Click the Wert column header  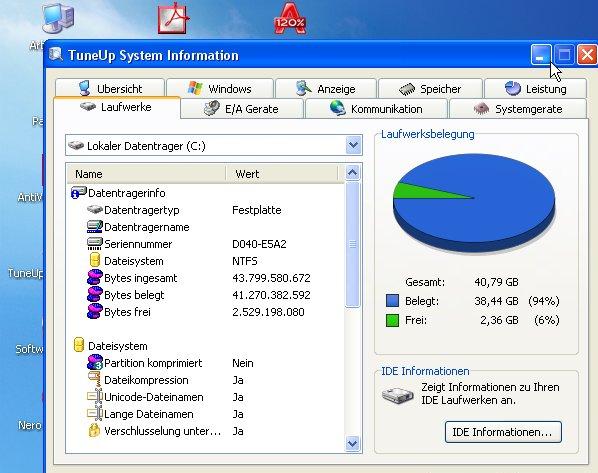pos(282,174)
